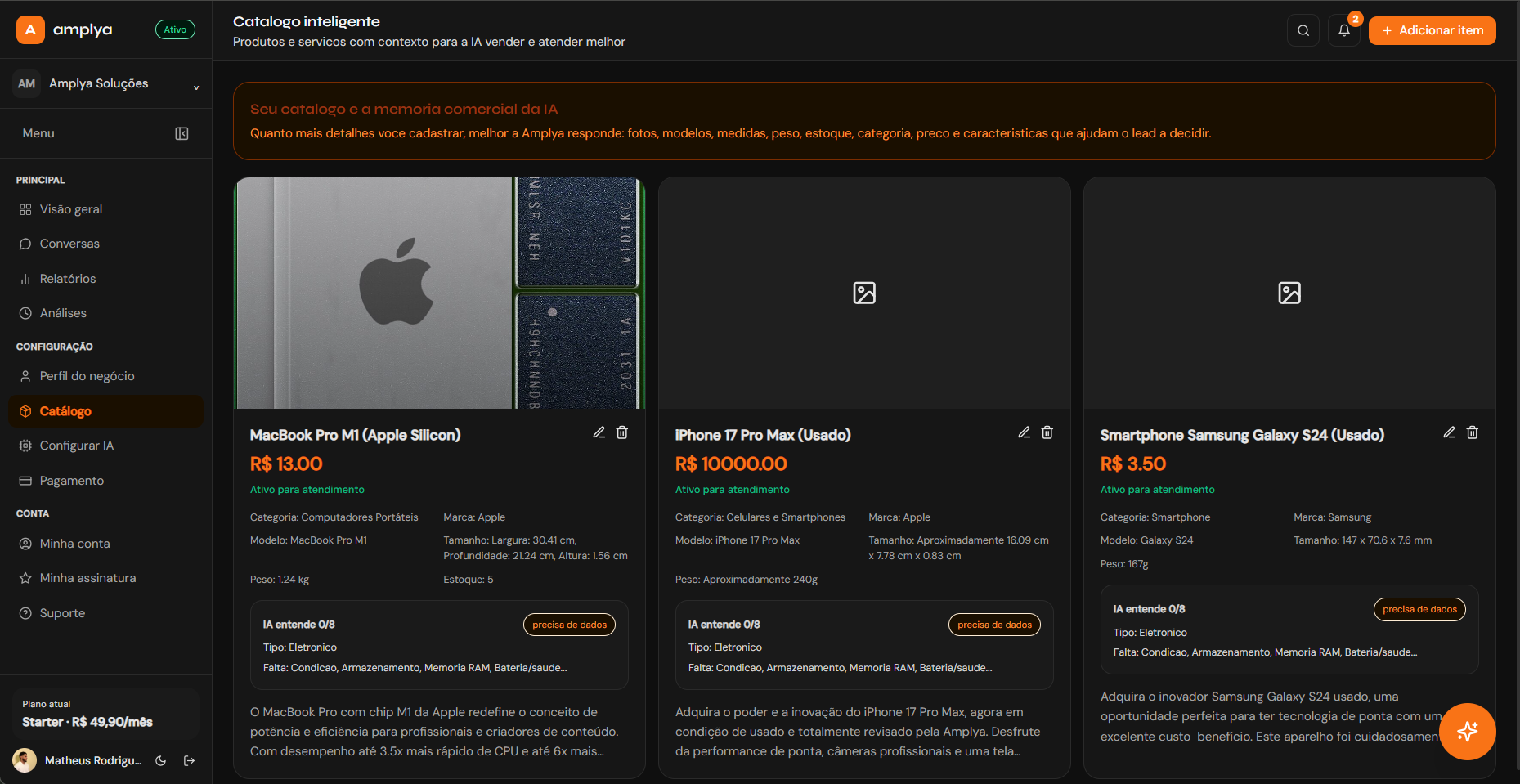Open the Análises page

click(105, 313)
